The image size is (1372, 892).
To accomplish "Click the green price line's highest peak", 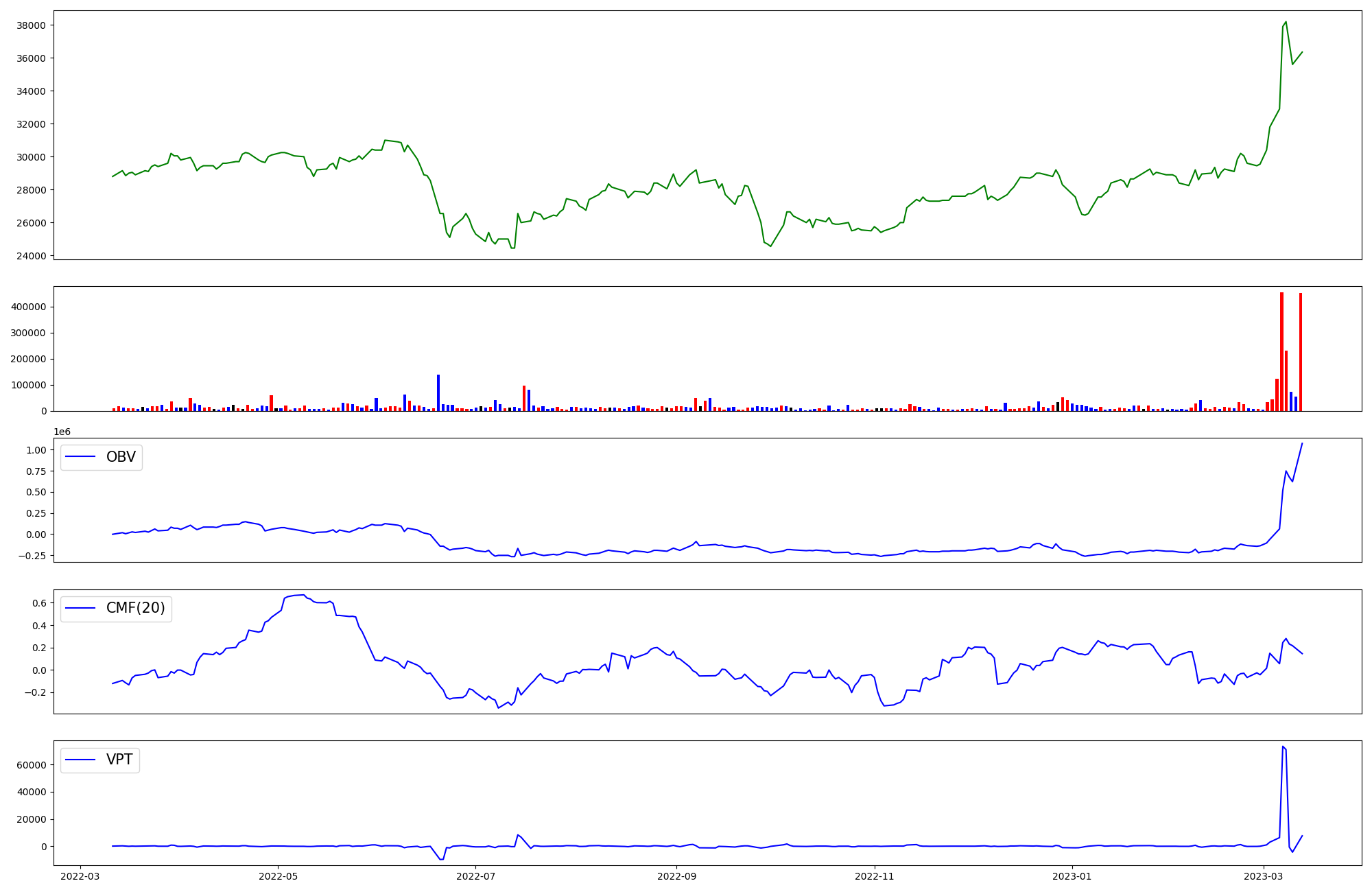I will 1286,22.
